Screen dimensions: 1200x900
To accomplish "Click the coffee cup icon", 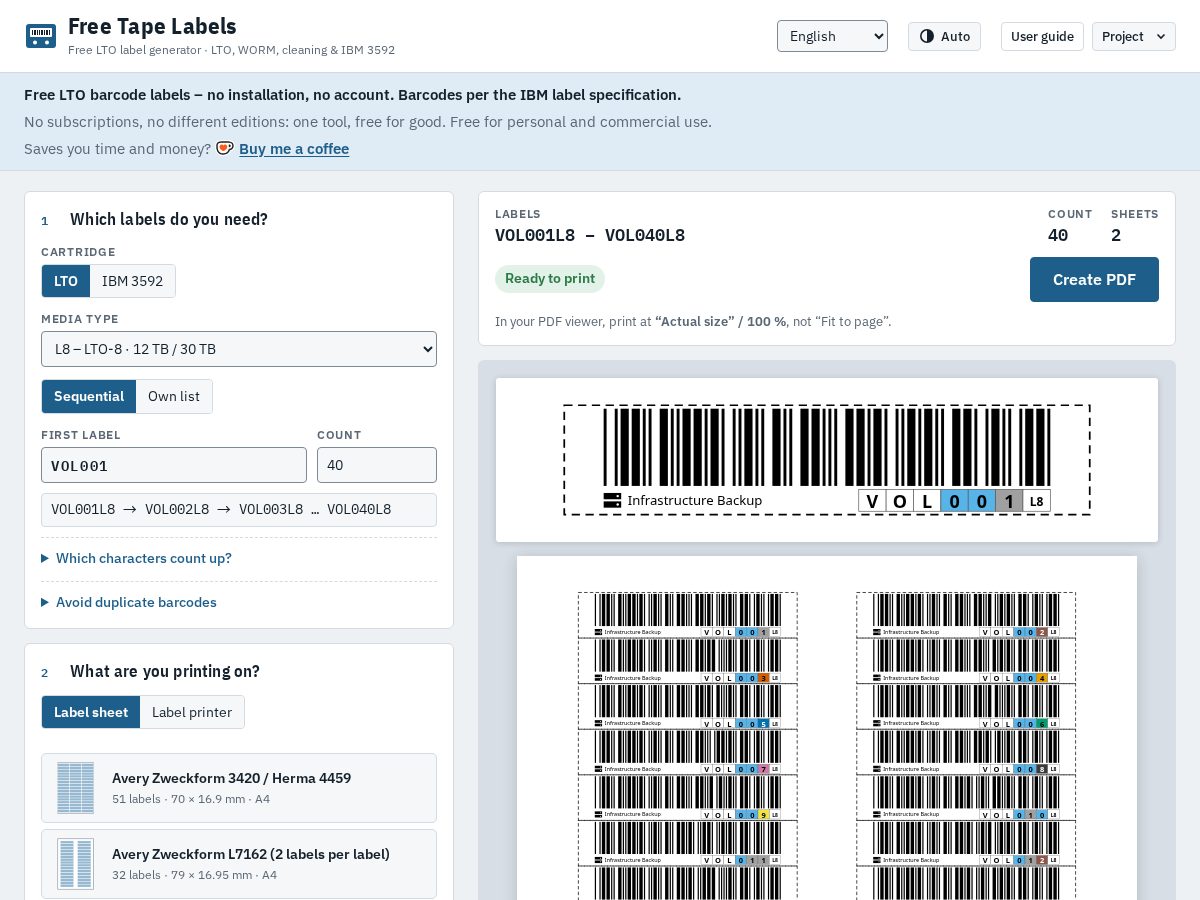I will tap(225, 148).
